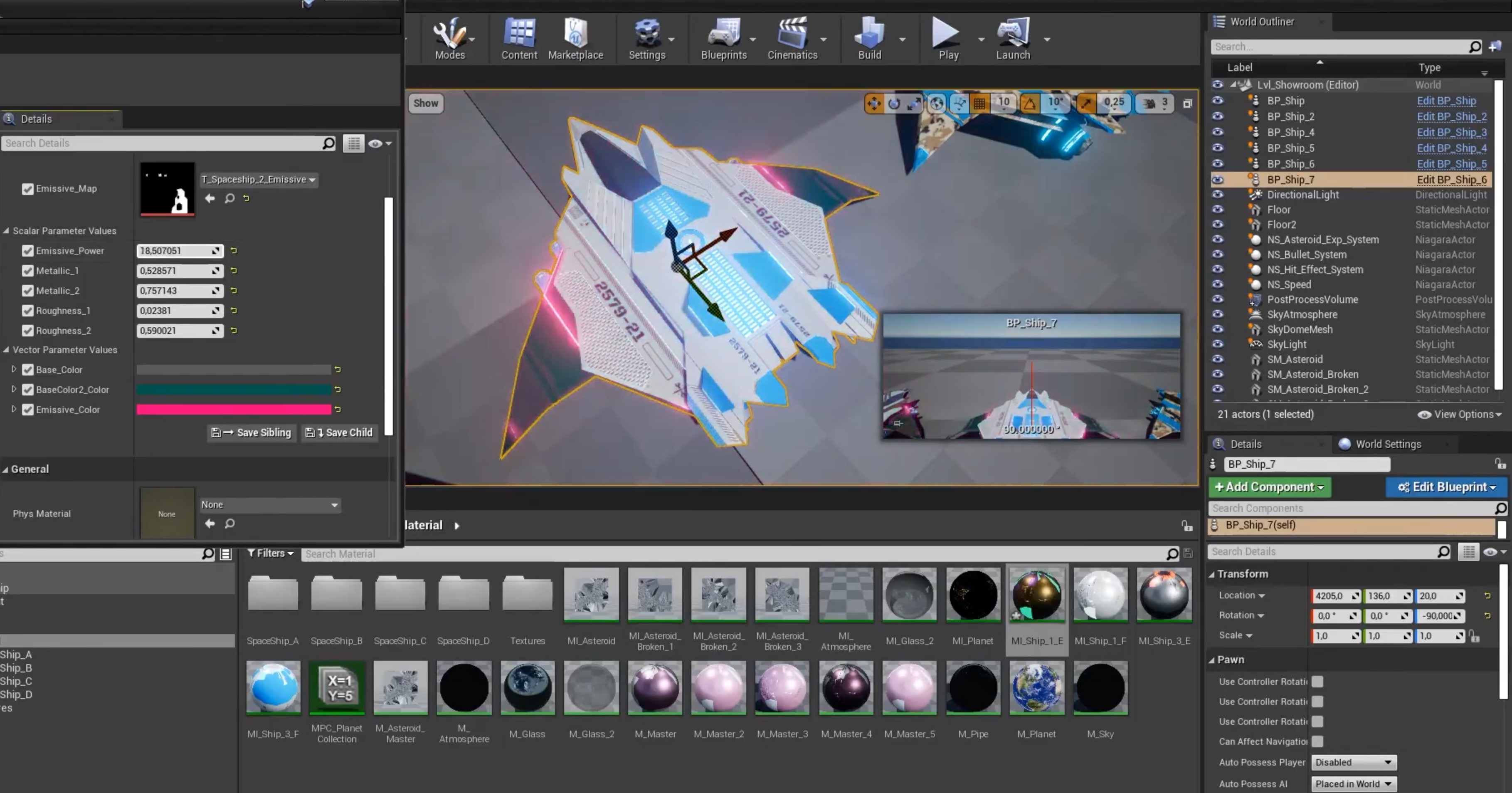1512x793 pixels.
Task: Open Auto Possess AI Placed in World dropdown
Action: [1354, 783]
